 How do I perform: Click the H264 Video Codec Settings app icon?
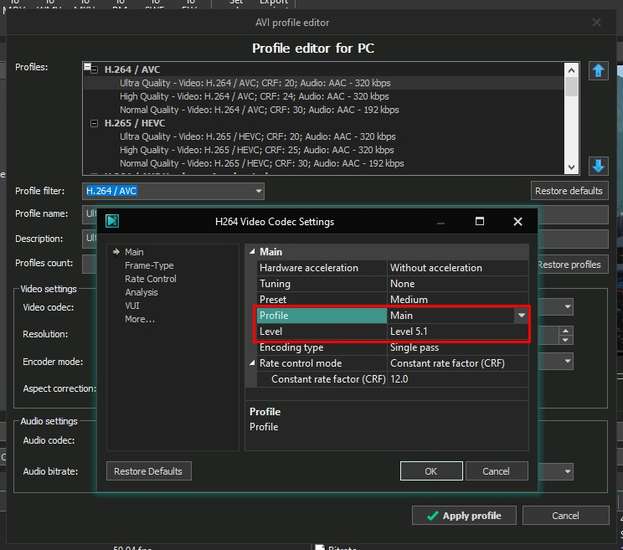click(112, 221)
